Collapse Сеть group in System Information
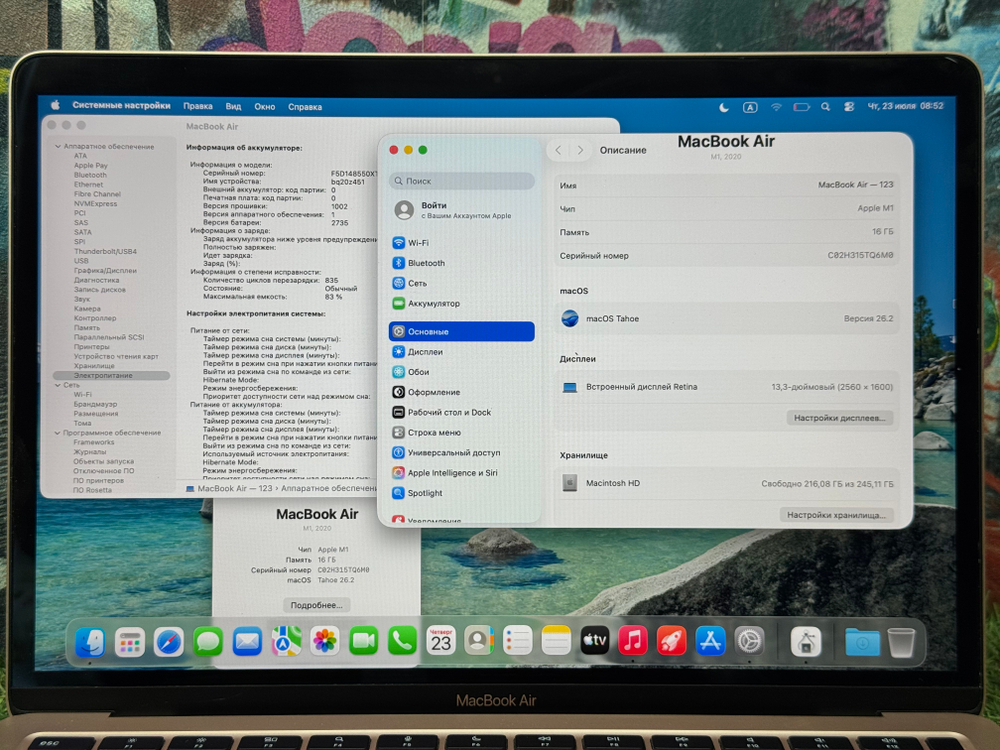 [57, 385]
